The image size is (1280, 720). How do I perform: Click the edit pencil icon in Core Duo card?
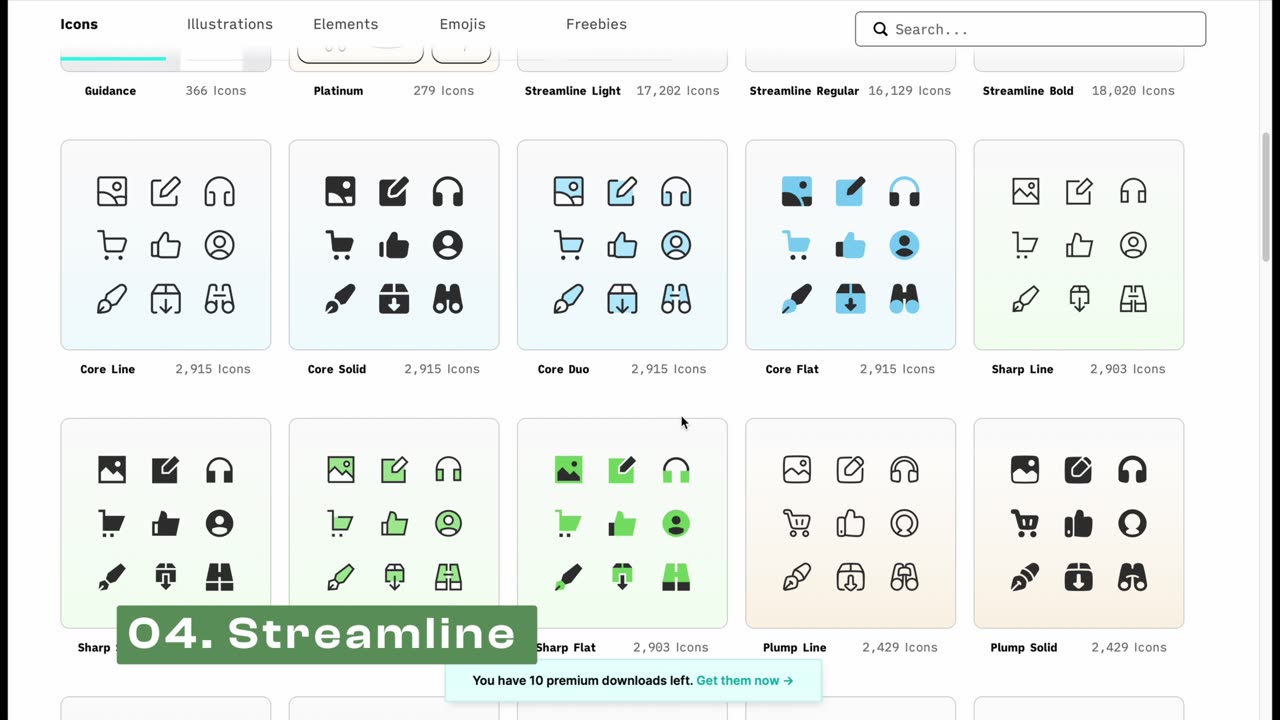[622, 191]
